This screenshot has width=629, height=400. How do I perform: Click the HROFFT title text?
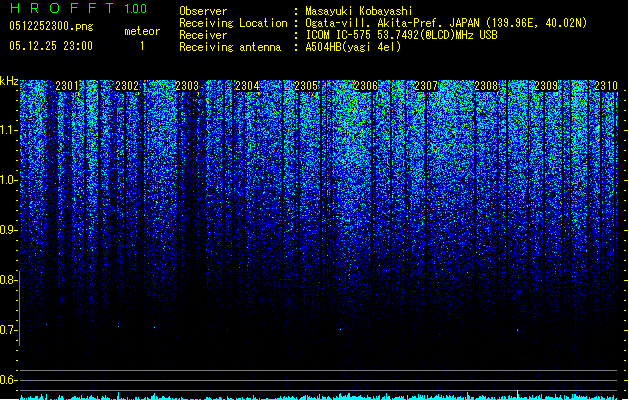coord(61,8)
